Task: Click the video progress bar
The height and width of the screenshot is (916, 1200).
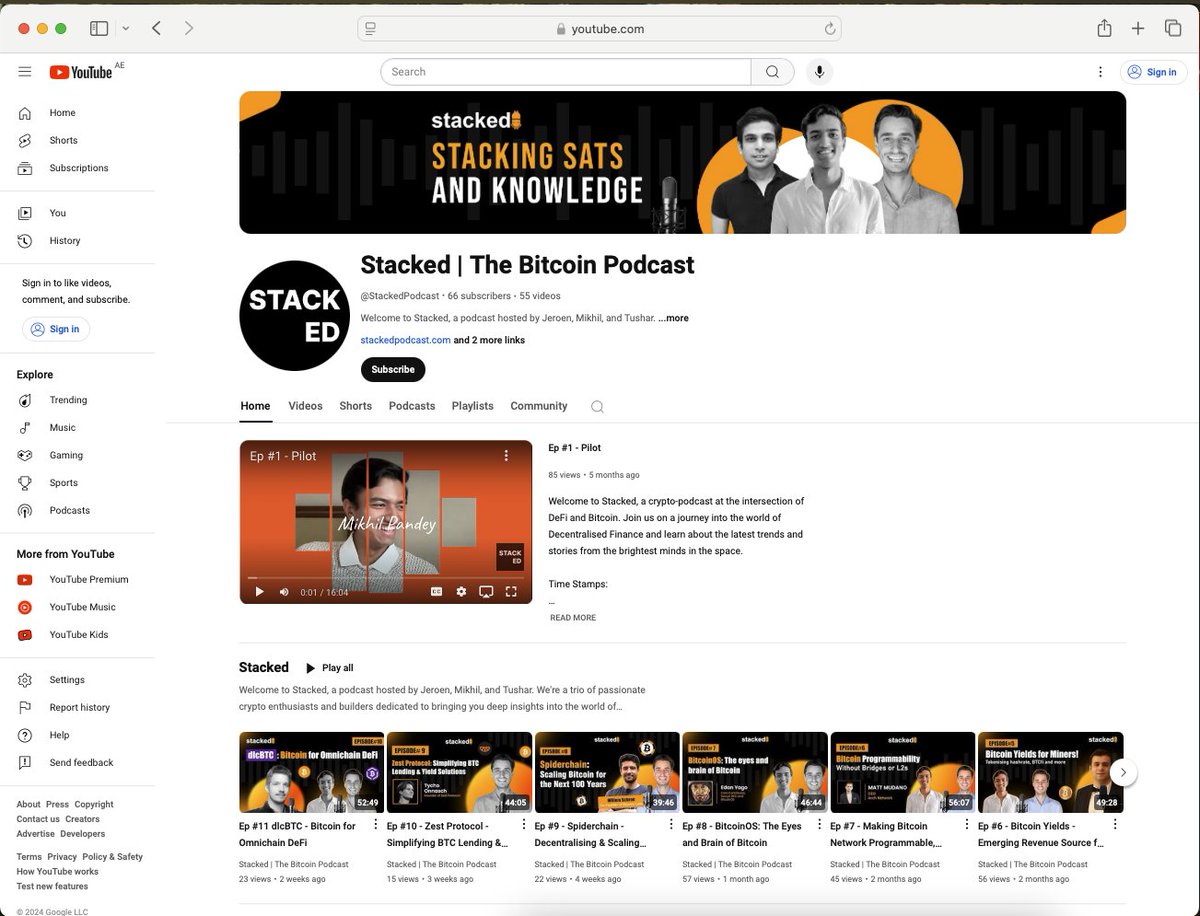Action: pos(386,577)
